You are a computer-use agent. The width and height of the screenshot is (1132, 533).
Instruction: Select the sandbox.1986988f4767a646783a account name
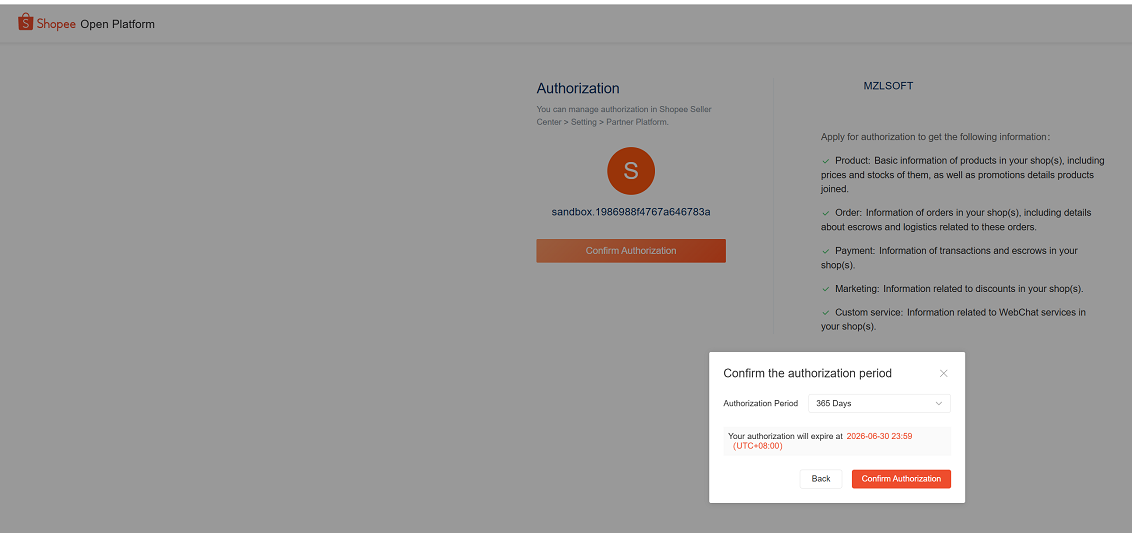coord(631,212)
